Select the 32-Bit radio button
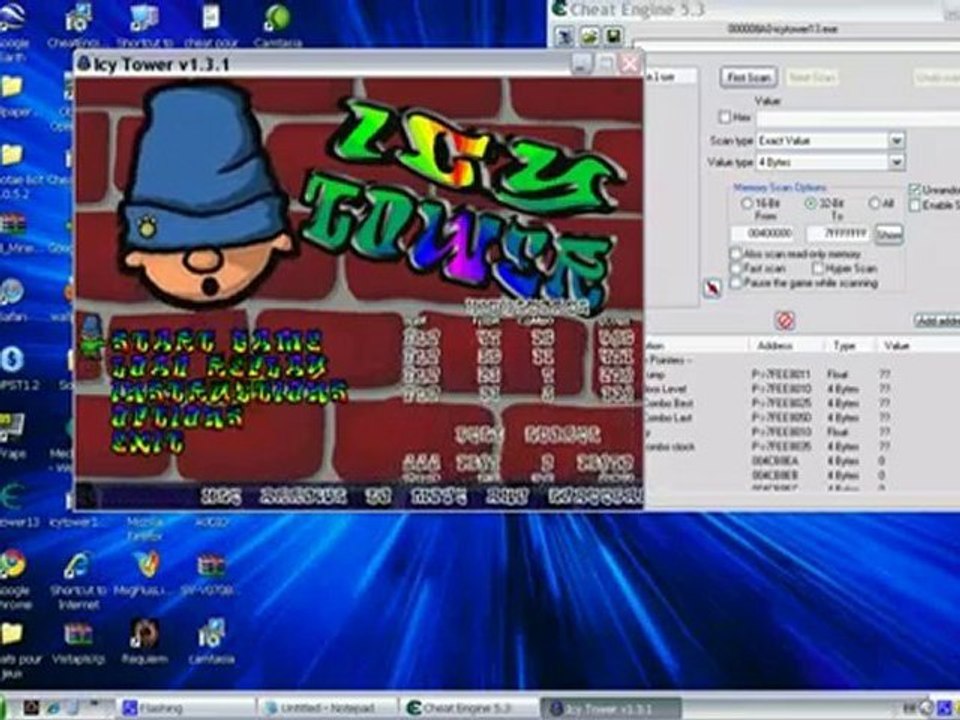Image resolution: width=960 pixels, height=720 pixels. [x=811, y=203]
